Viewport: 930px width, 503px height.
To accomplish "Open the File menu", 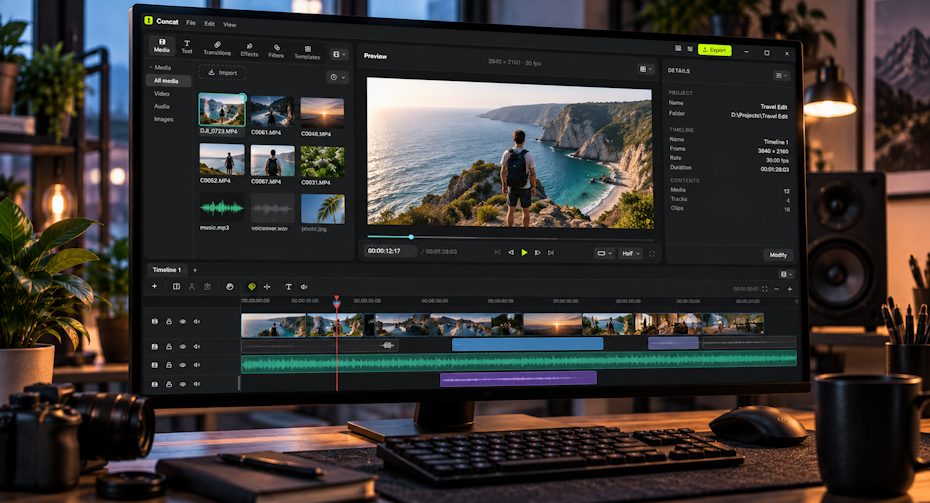I will coord(191,23).
